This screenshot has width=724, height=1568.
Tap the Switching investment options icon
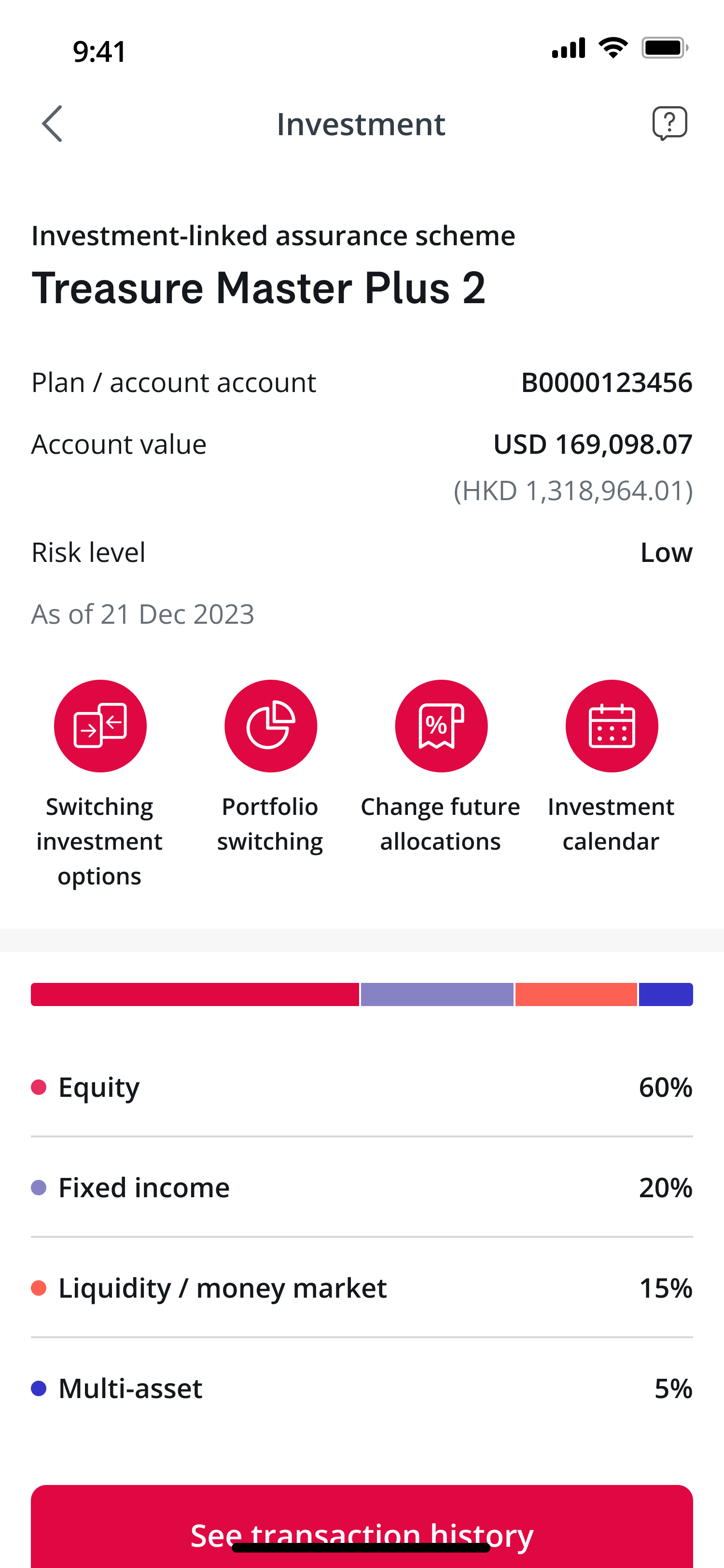(100, 726)
